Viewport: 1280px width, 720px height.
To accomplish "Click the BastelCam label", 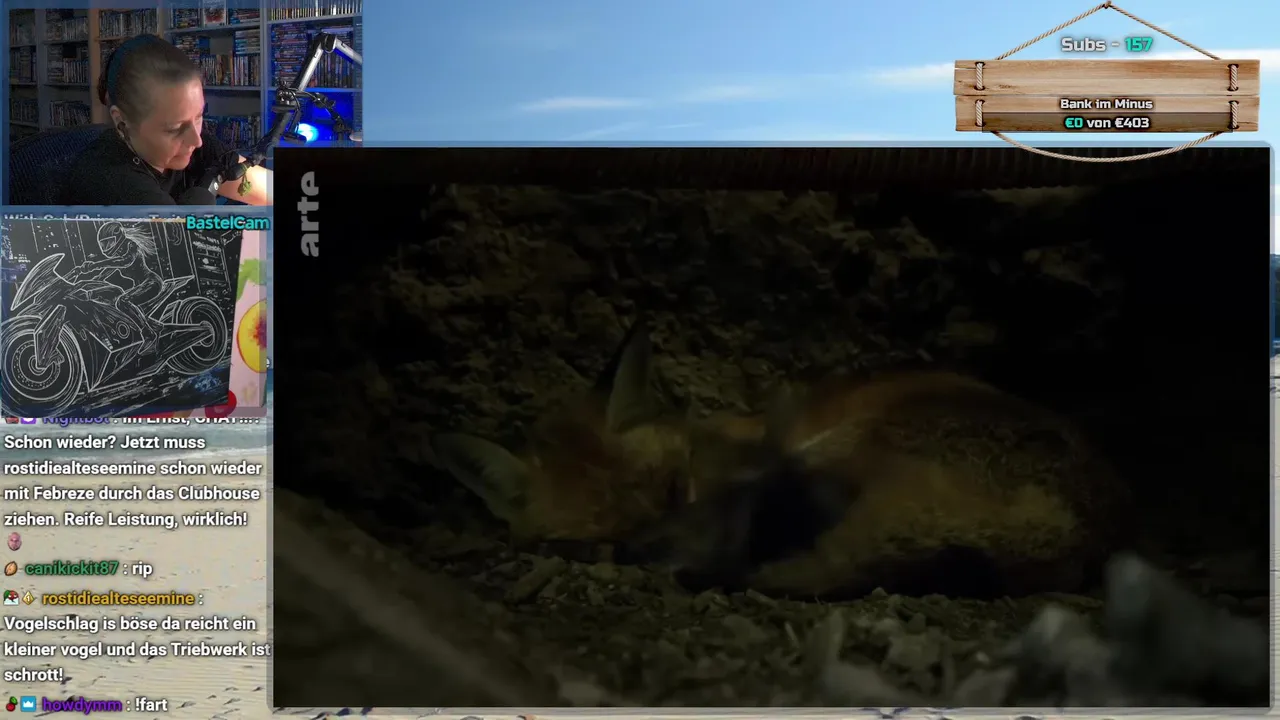I will tap(227, 223).
